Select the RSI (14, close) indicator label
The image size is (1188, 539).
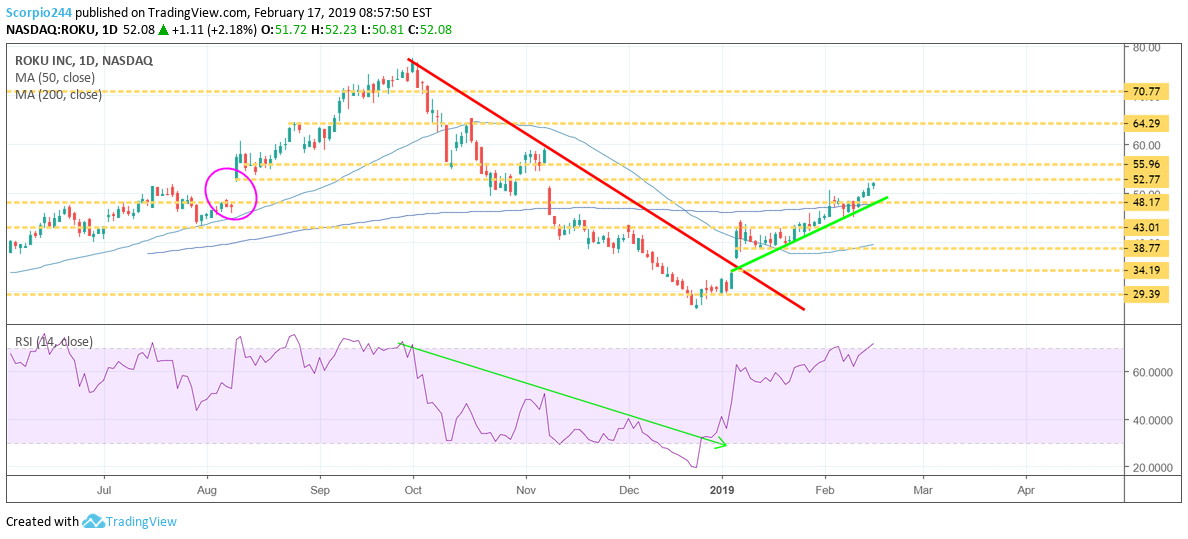pos(54,341)
